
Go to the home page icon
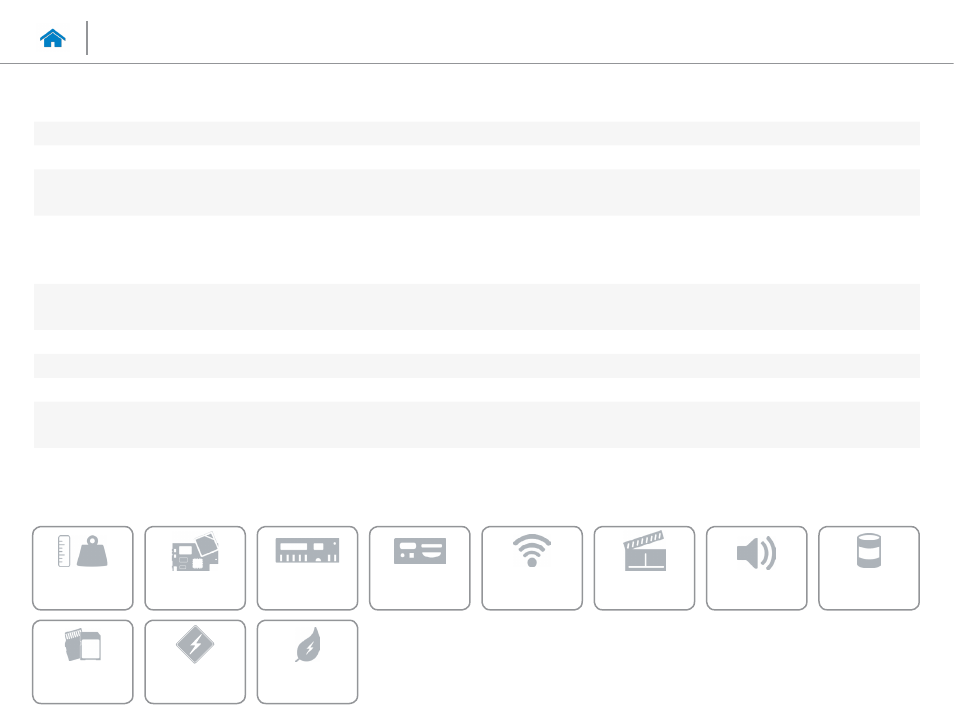pyautogui.click(x=52, y=38)
